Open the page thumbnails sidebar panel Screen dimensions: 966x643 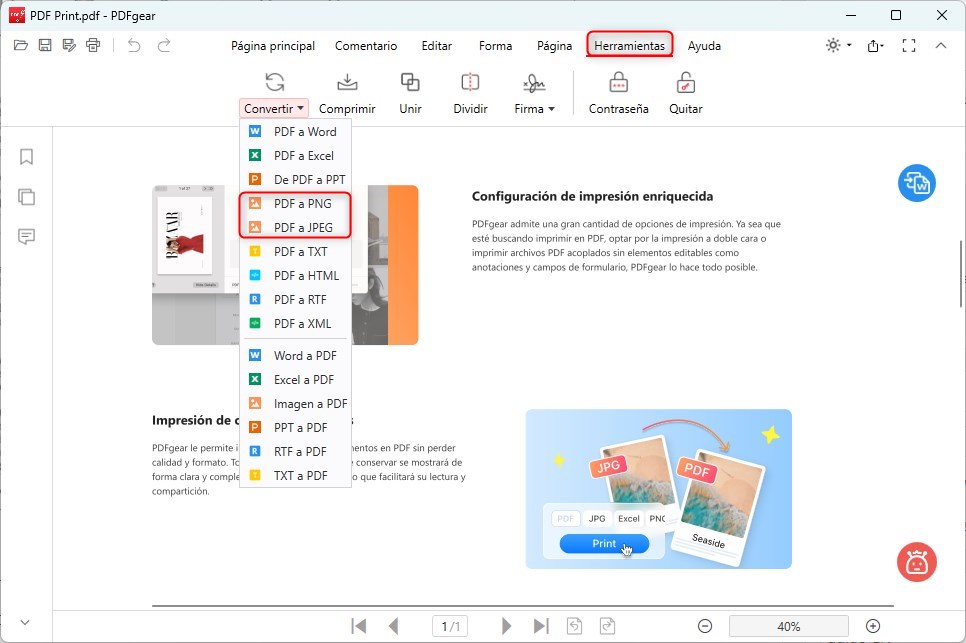(x=26, y=196)
